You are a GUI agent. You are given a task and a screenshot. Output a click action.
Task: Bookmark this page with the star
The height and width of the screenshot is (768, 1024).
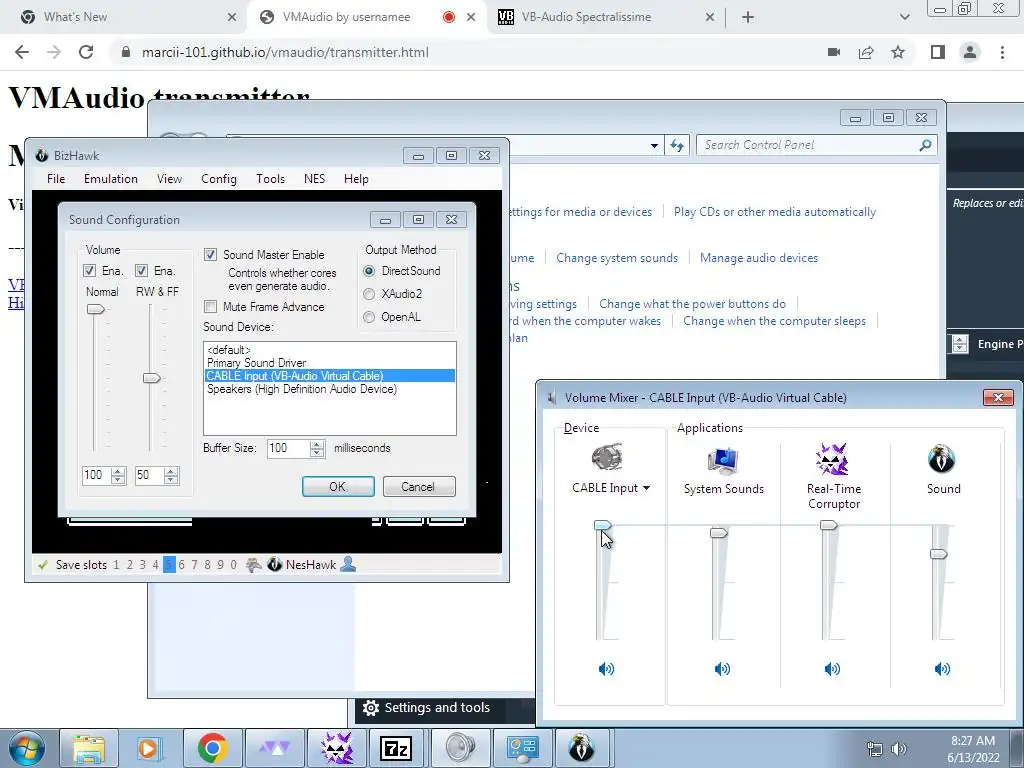tap(898, 52)
